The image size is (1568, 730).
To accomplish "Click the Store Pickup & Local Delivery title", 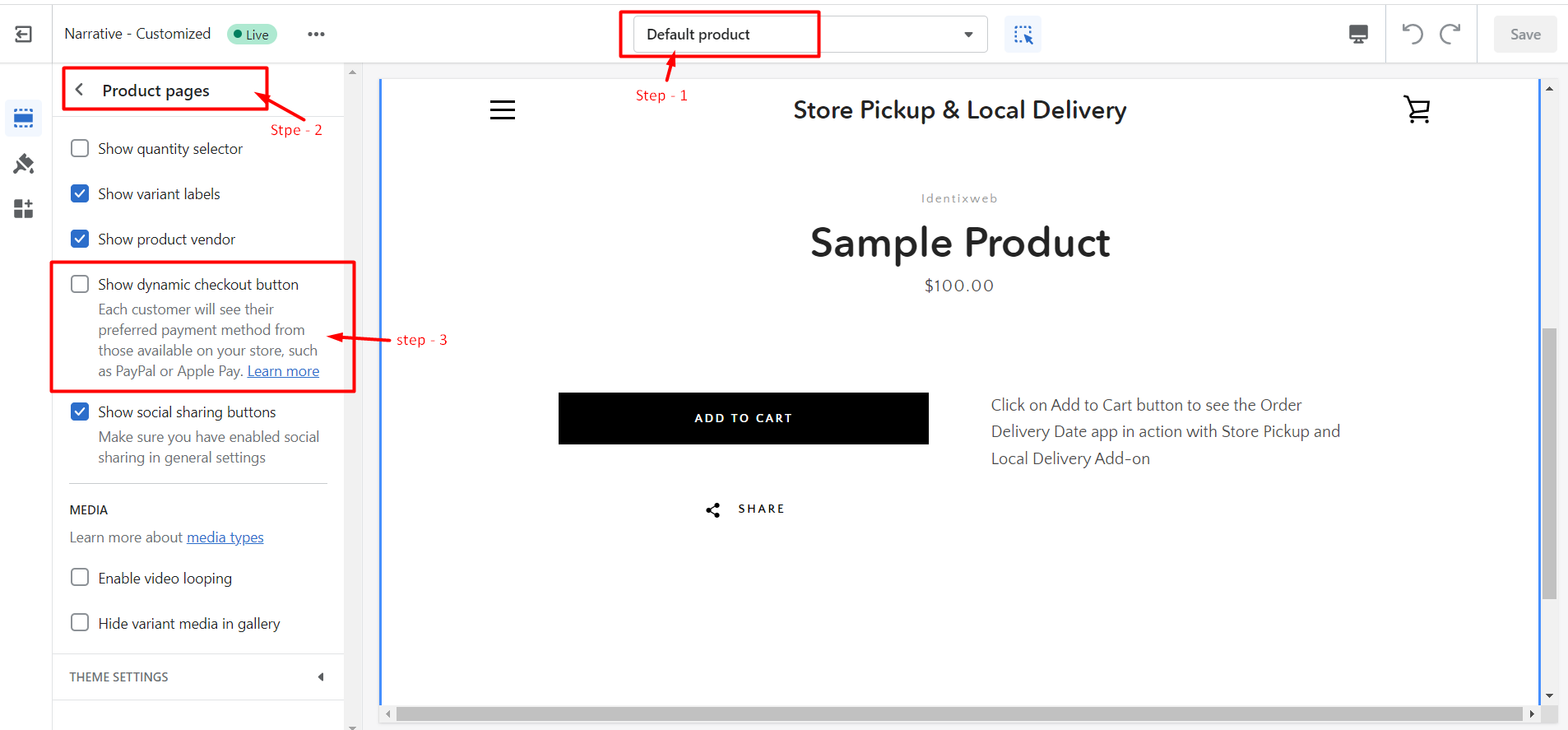I will tap(959, 109).
